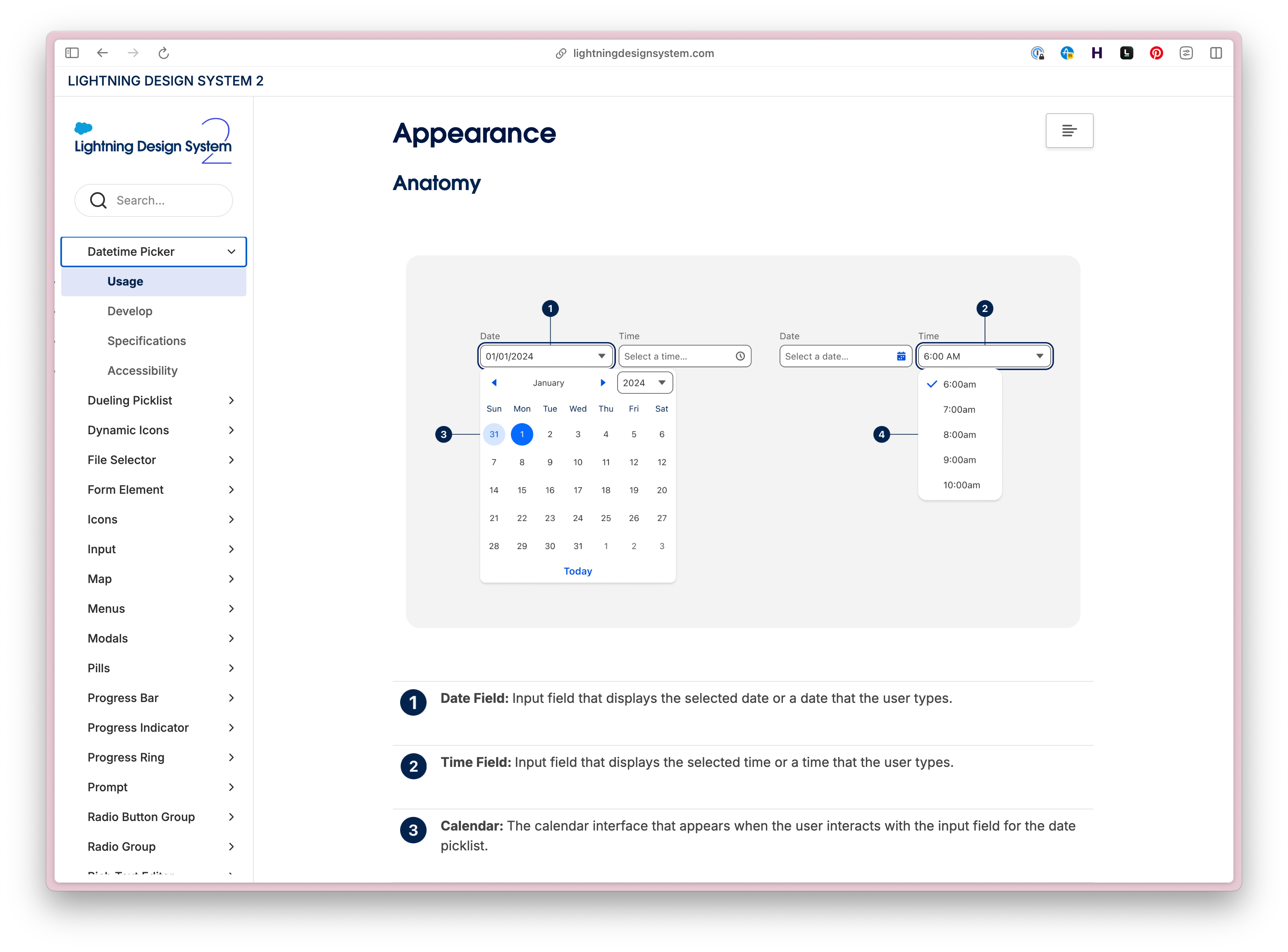Open the Menus section

coord(154,609)
